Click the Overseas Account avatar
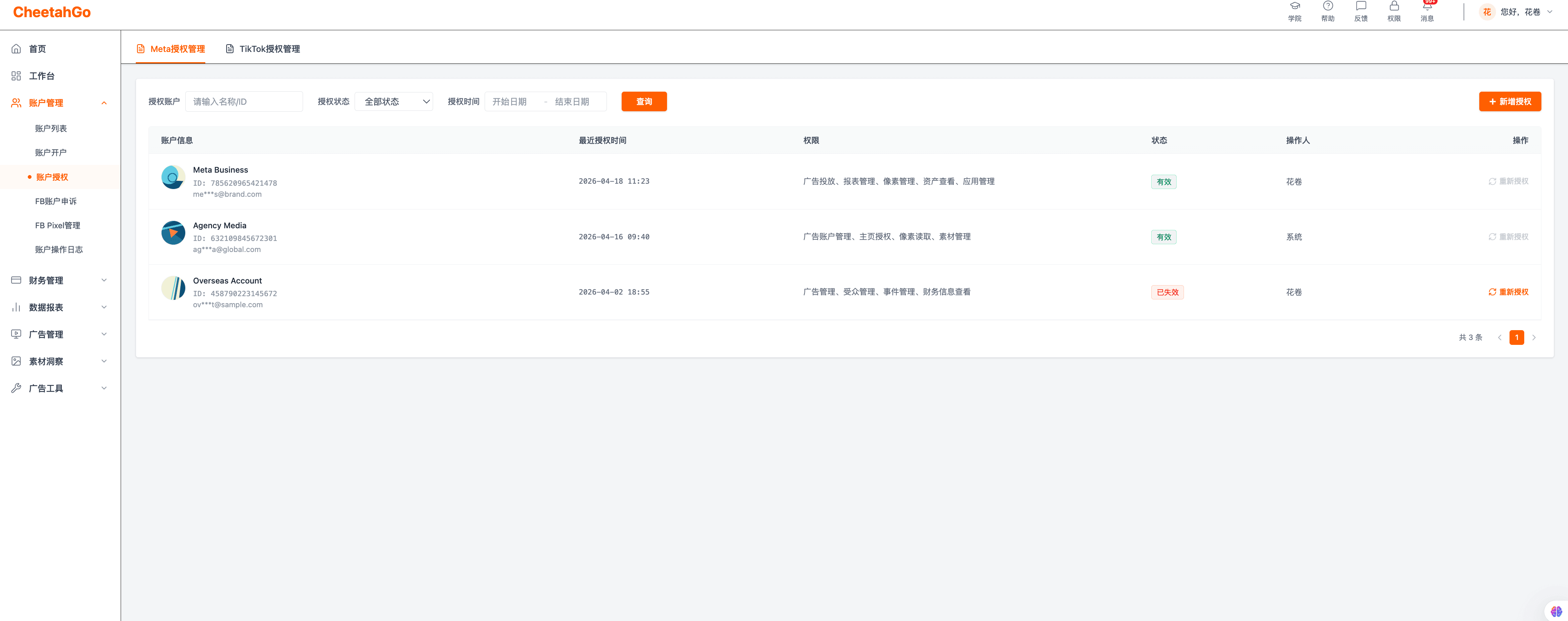The image size is (1568, 621). 173,288
